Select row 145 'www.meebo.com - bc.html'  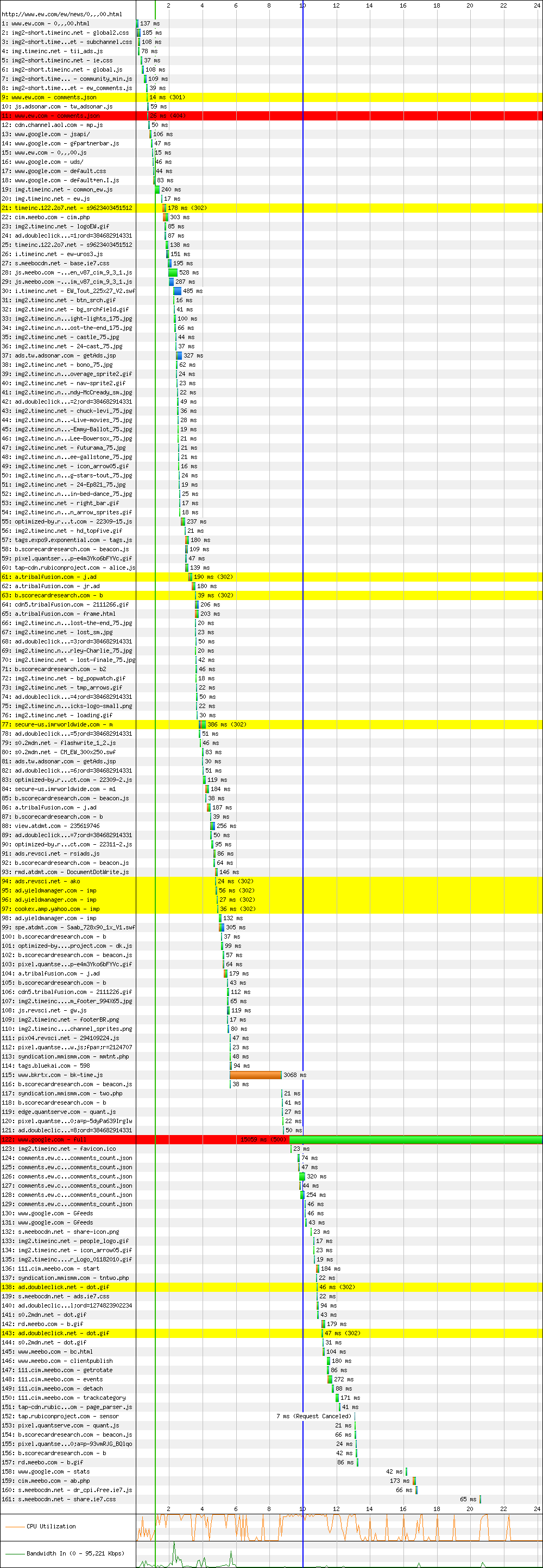click(271, 1352)
